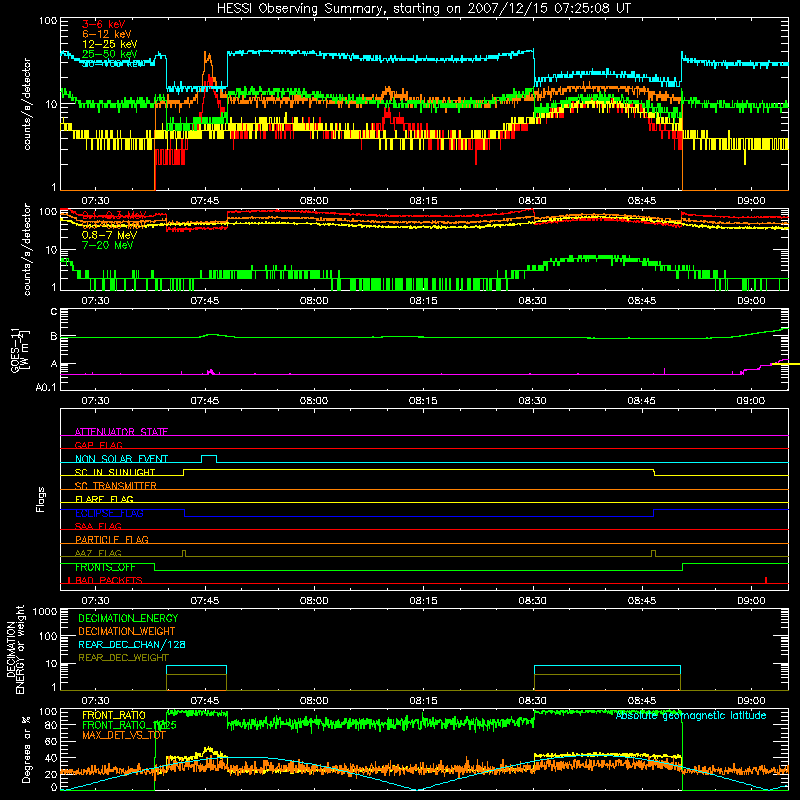Click the GAP_FLAG label

tap(98, 445)
